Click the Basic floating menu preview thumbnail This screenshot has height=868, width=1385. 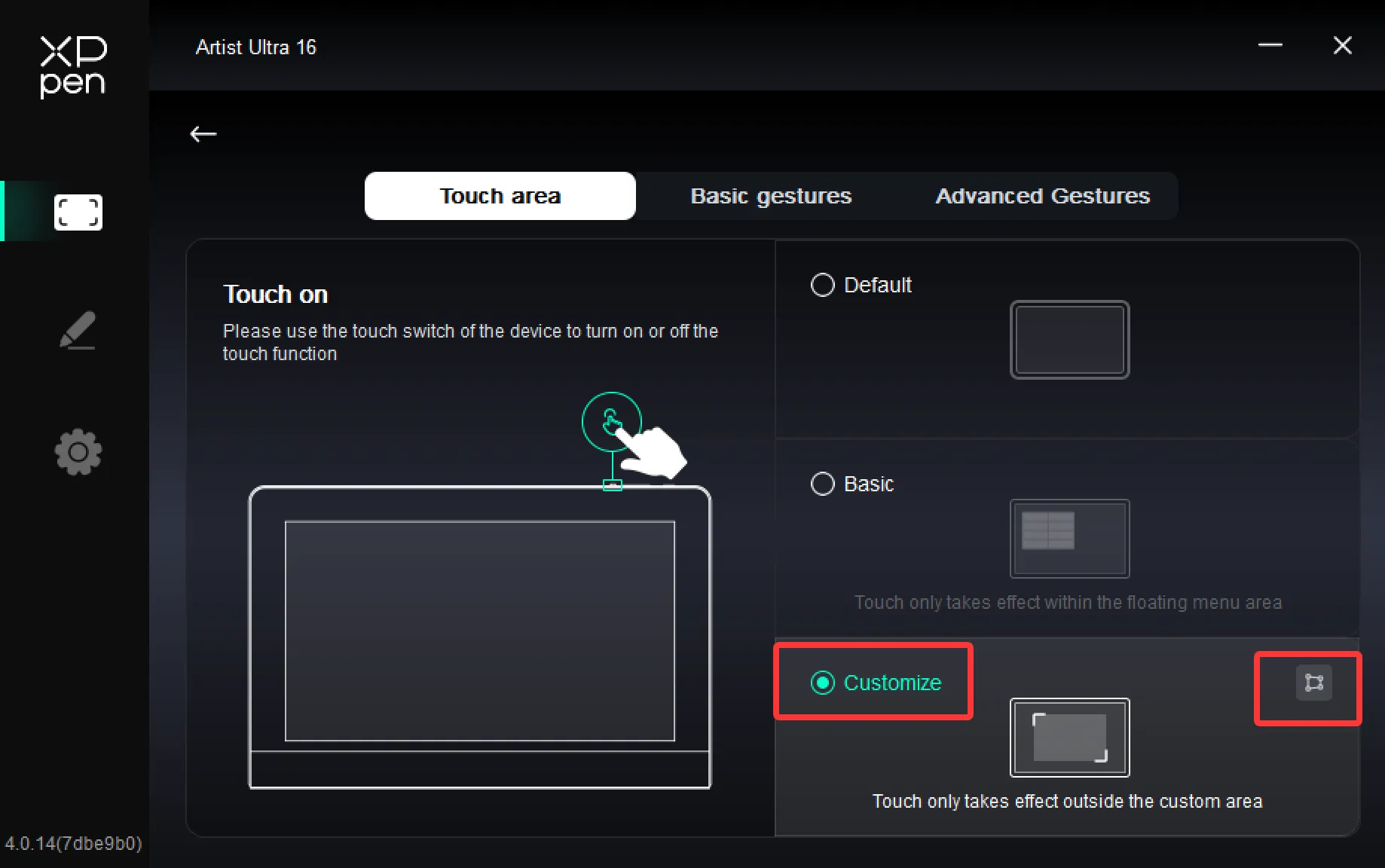1069,539
